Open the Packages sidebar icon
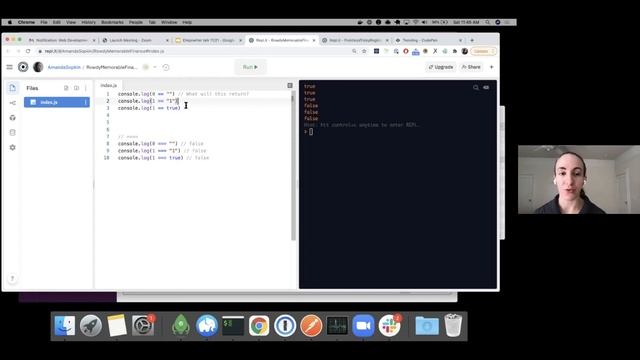The width and height of the screenshot is (640, 360). point(13,118)
